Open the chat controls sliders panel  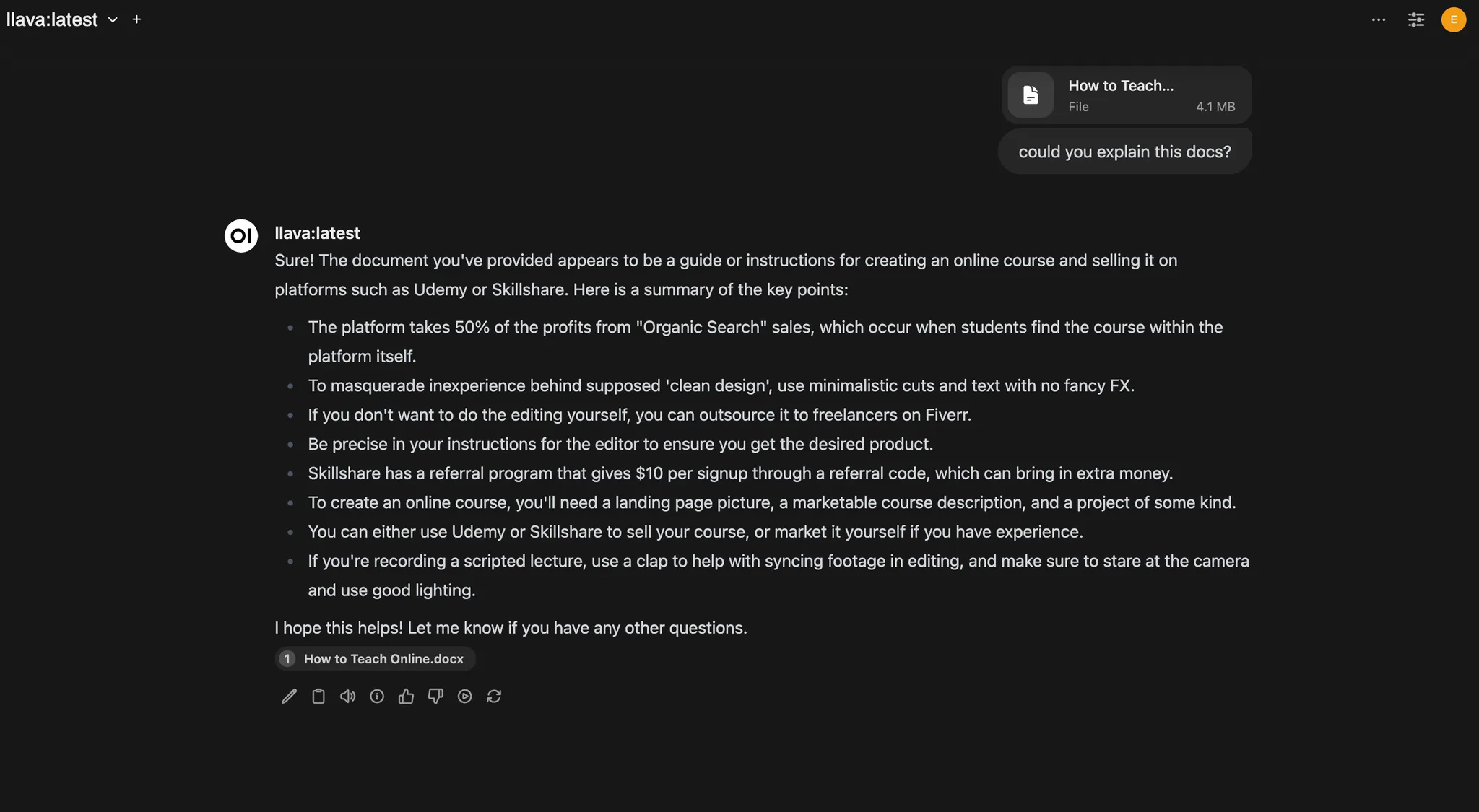coord(1416,20)
